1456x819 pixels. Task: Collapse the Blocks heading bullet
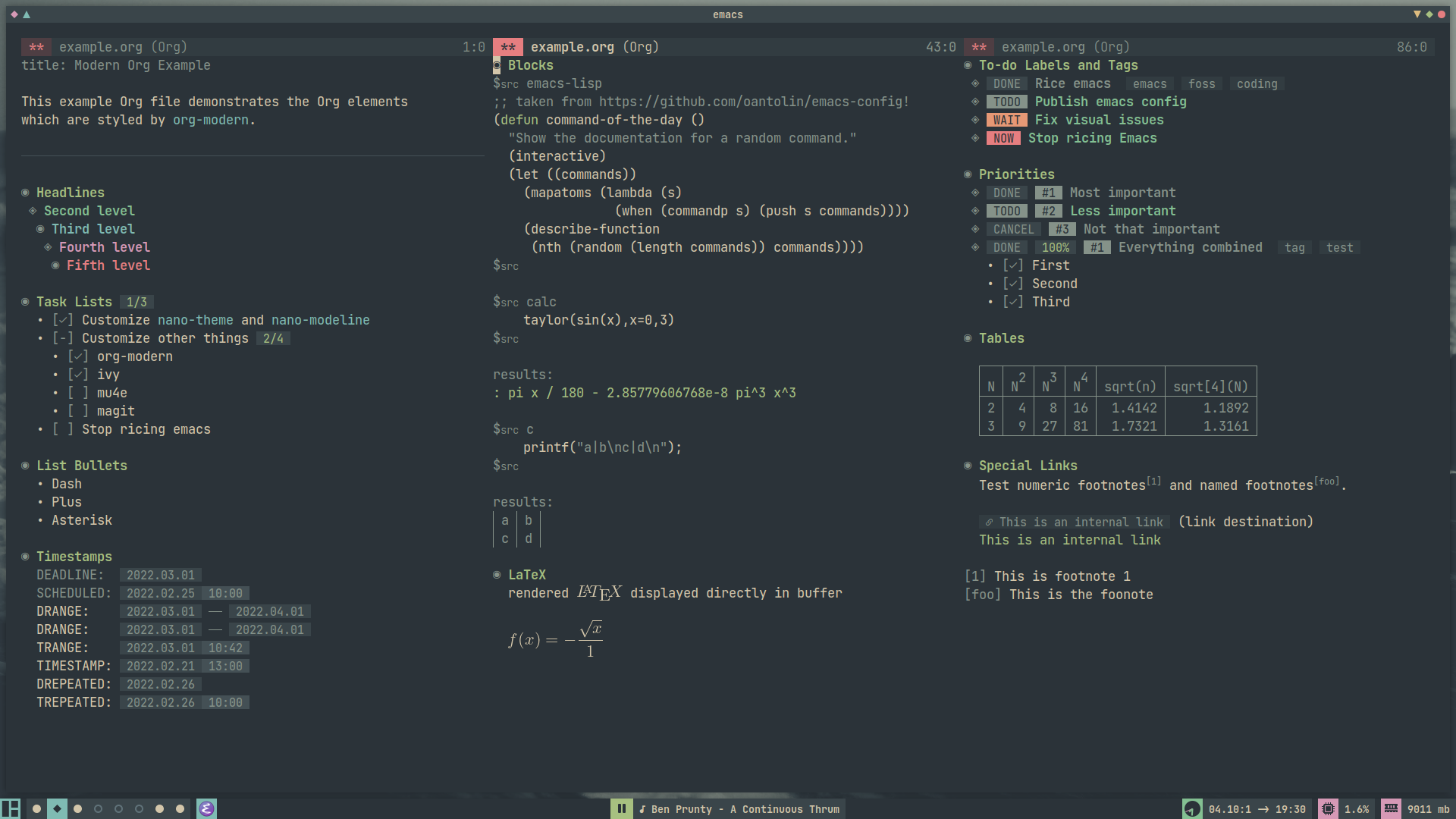[x=497, y=66]
